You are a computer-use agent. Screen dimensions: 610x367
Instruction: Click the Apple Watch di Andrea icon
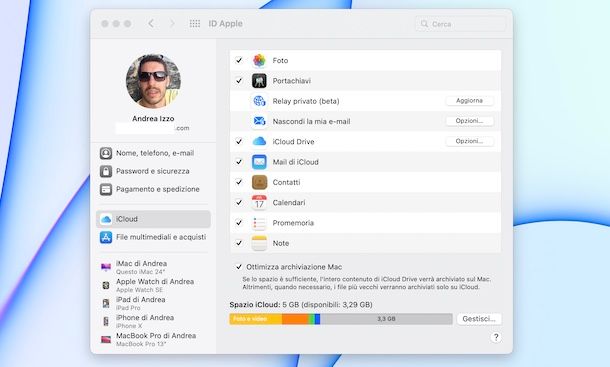[x=106, y=285]
